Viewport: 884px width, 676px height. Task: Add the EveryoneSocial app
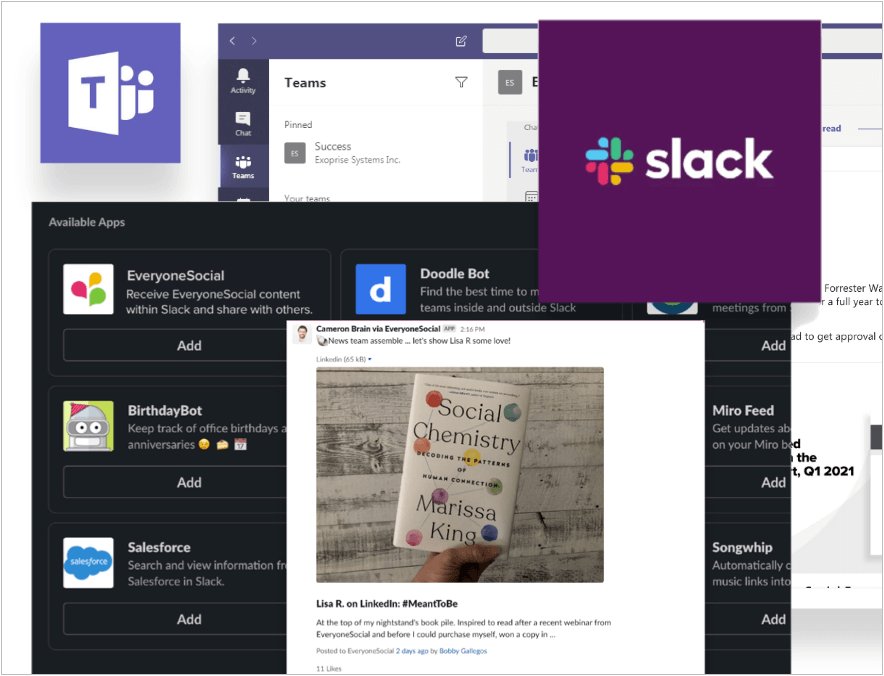[189, 345]
